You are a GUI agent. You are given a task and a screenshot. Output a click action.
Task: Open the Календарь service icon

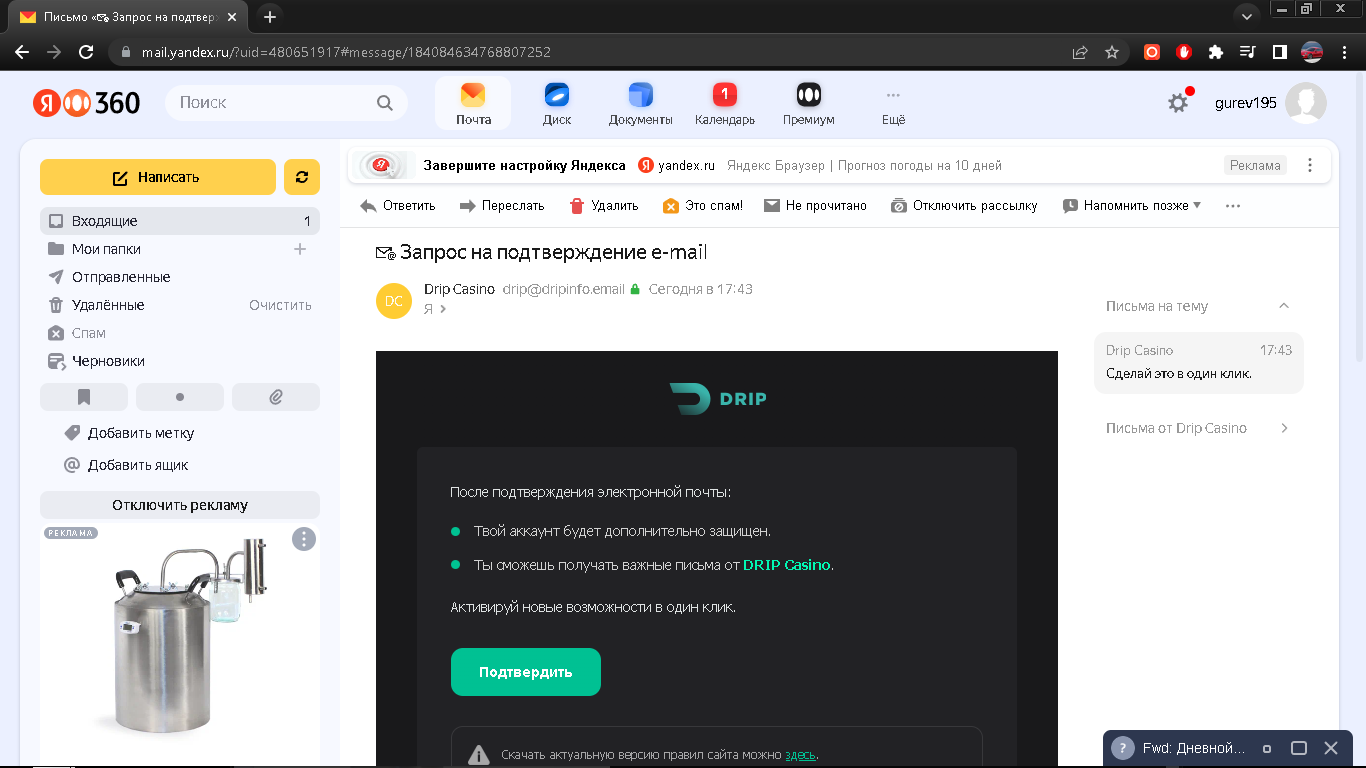point(725,104)
